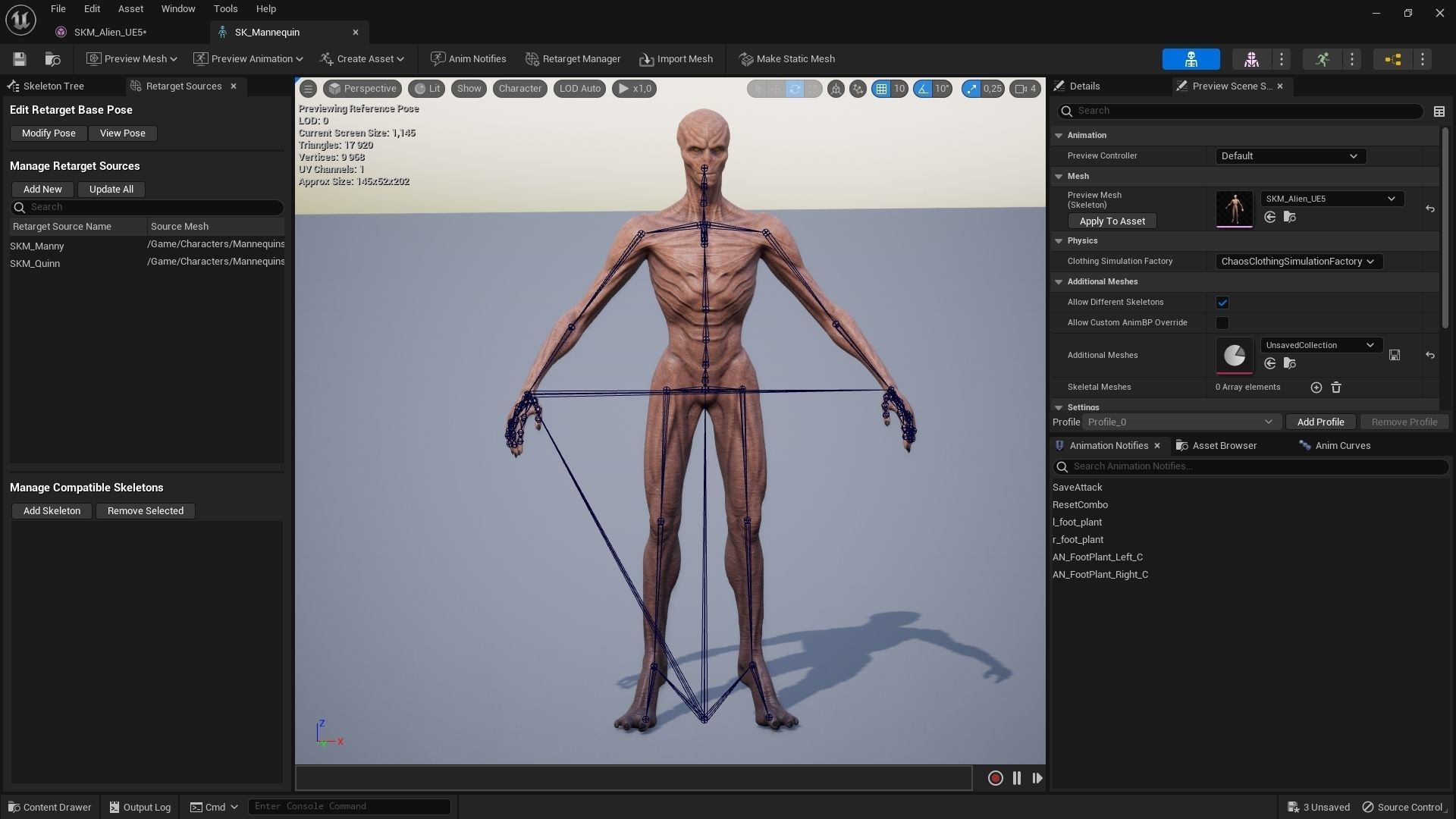Open UnsavedCollection dropdown
This screenshot has height=819, width=1456.
point(1321,345)
